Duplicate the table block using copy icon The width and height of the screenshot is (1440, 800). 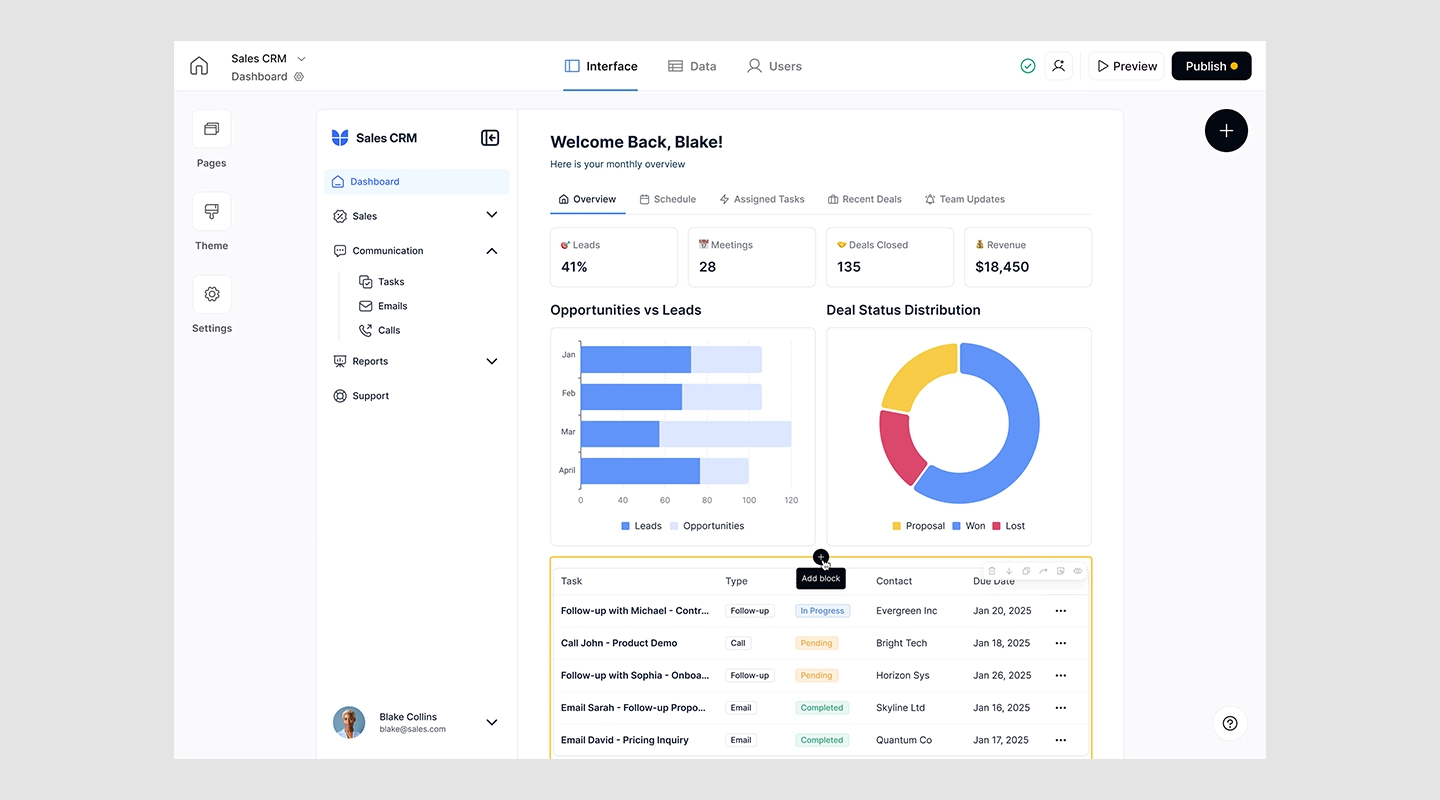pyautogui.click(x=1026, y=571)
